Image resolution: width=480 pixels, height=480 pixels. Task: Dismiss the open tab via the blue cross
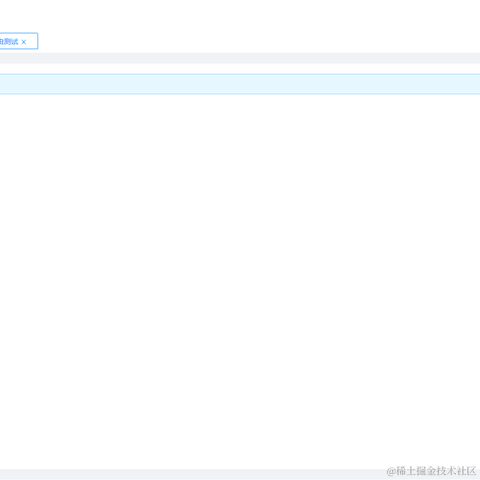(24, 42)
